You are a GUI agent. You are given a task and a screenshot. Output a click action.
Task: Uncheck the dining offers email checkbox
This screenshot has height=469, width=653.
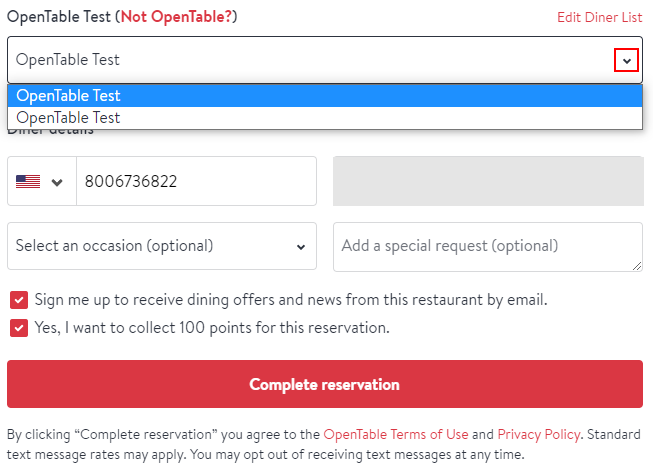tap(19, 300)
